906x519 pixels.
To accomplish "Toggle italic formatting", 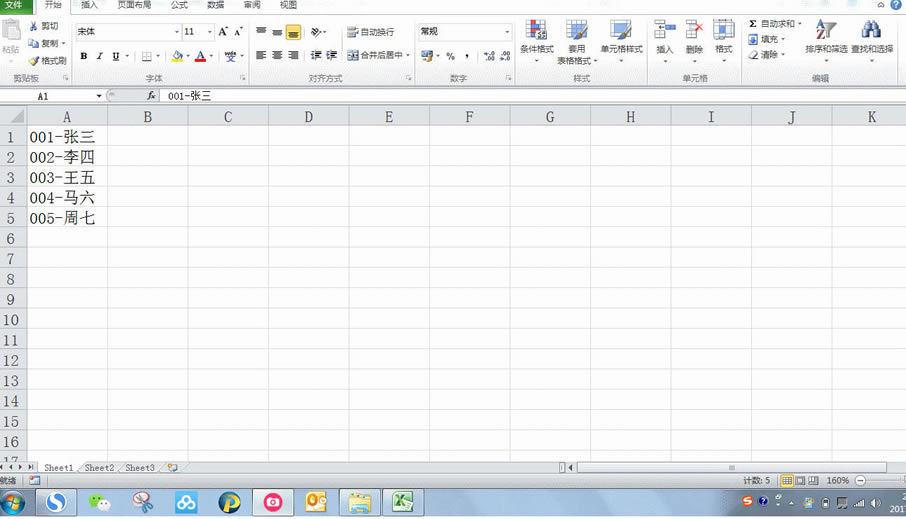I will (99, 56).
